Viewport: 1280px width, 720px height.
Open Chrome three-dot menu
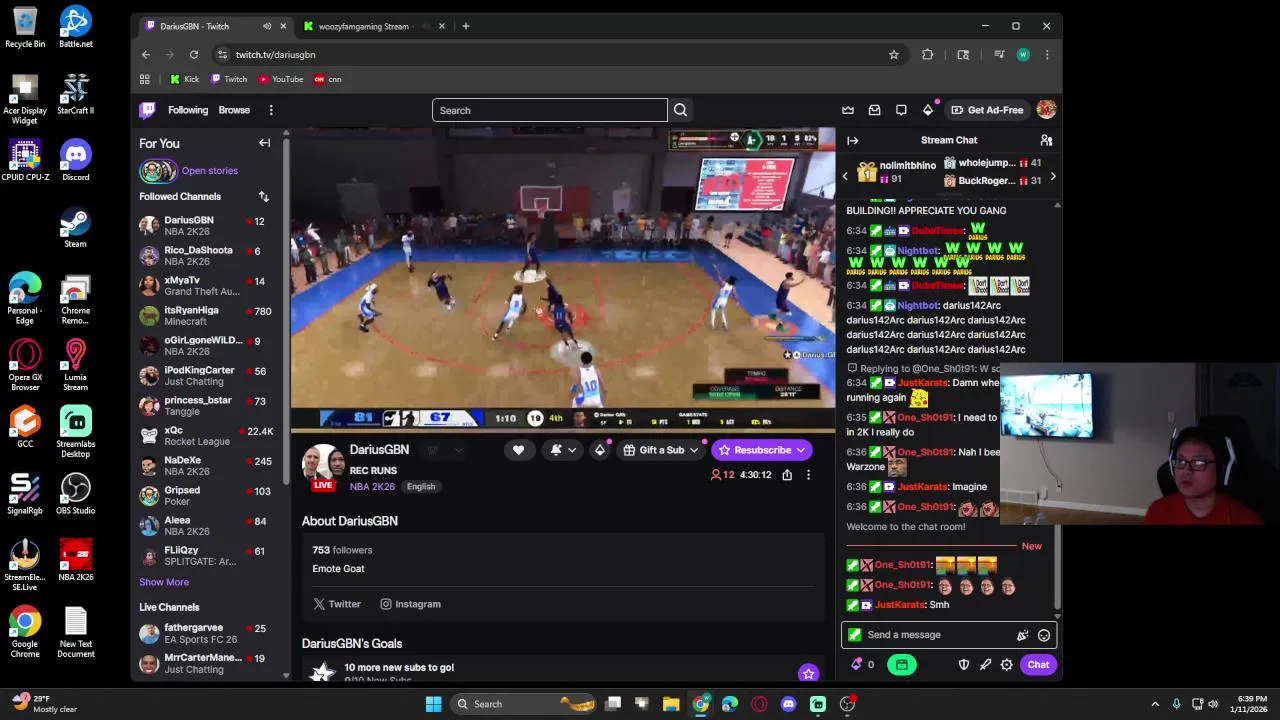tap(1046, 55)
